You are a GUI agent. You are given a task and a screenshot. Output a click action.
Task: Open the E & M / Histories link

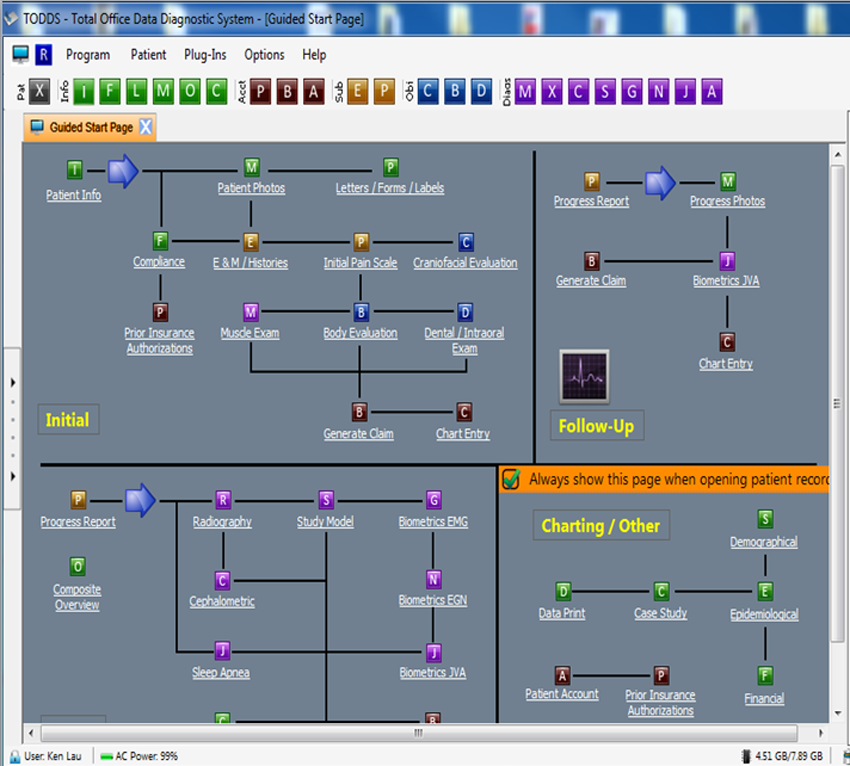(250, 263)
